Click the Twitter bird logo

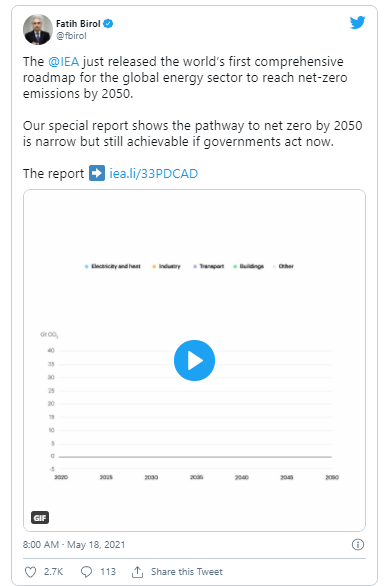(357, 22)
